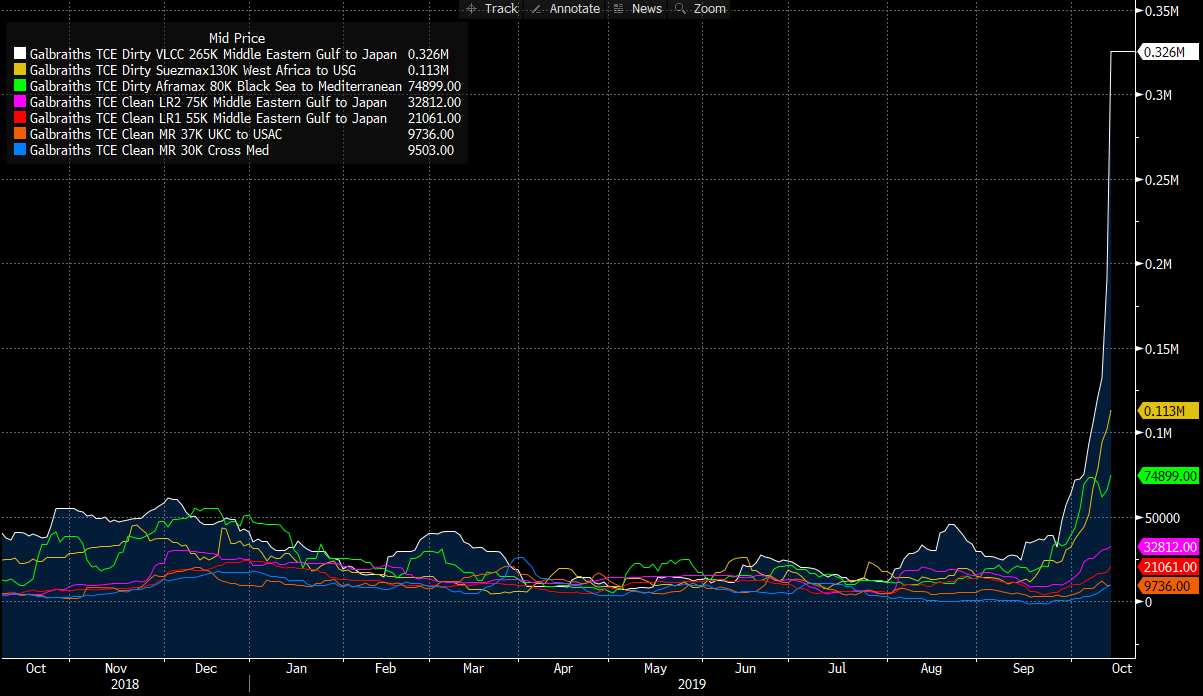Select the Zoom tool
Screen dimensions: 1203x696
699,8
